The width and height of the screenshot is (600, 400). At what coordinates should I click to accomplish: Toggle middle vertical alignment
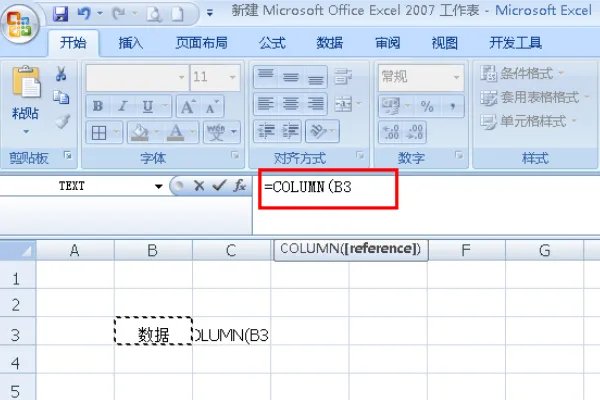[290, 77]
